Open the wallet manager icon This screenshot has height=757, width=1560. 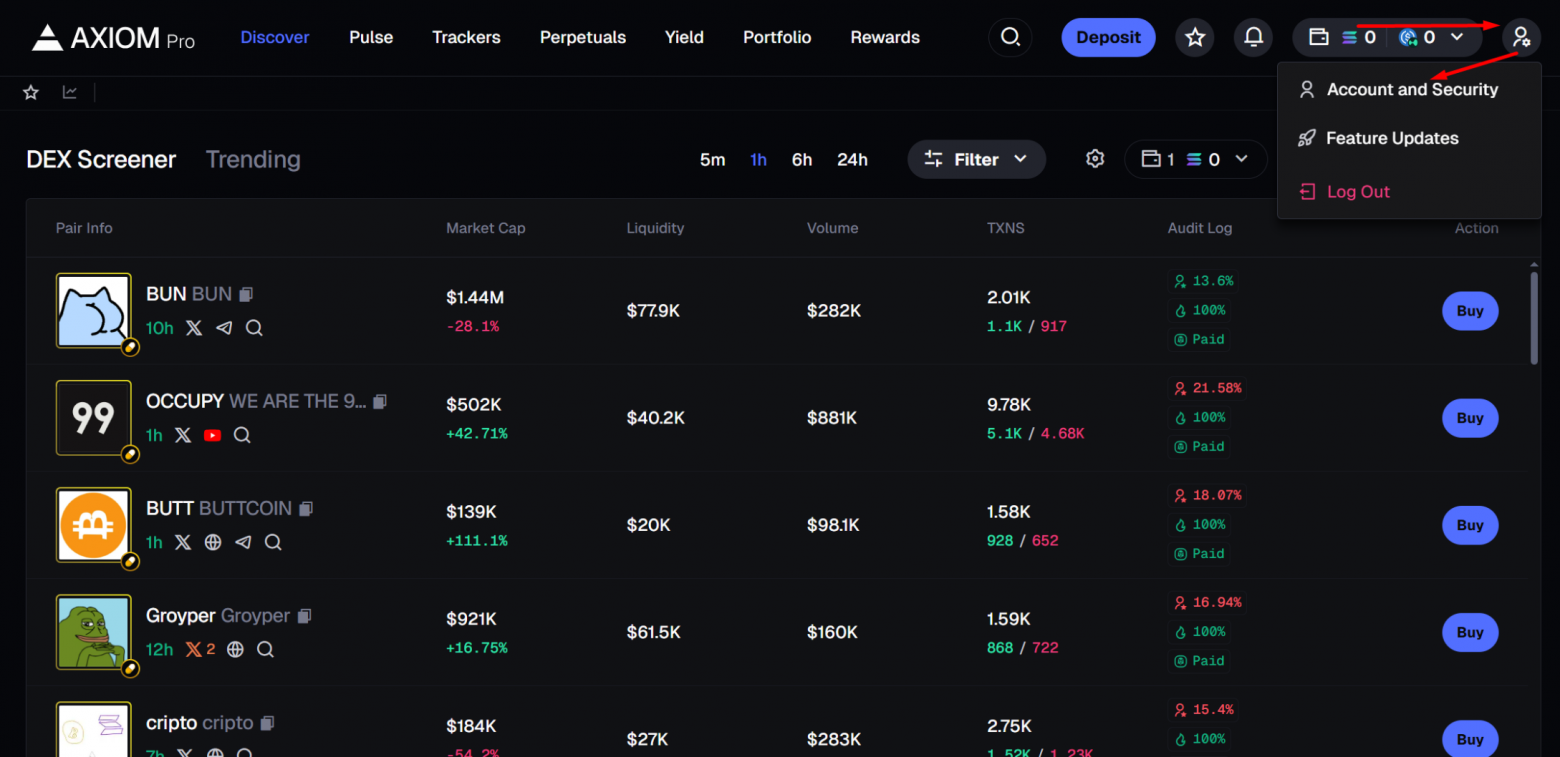[x=1316, y=37]
